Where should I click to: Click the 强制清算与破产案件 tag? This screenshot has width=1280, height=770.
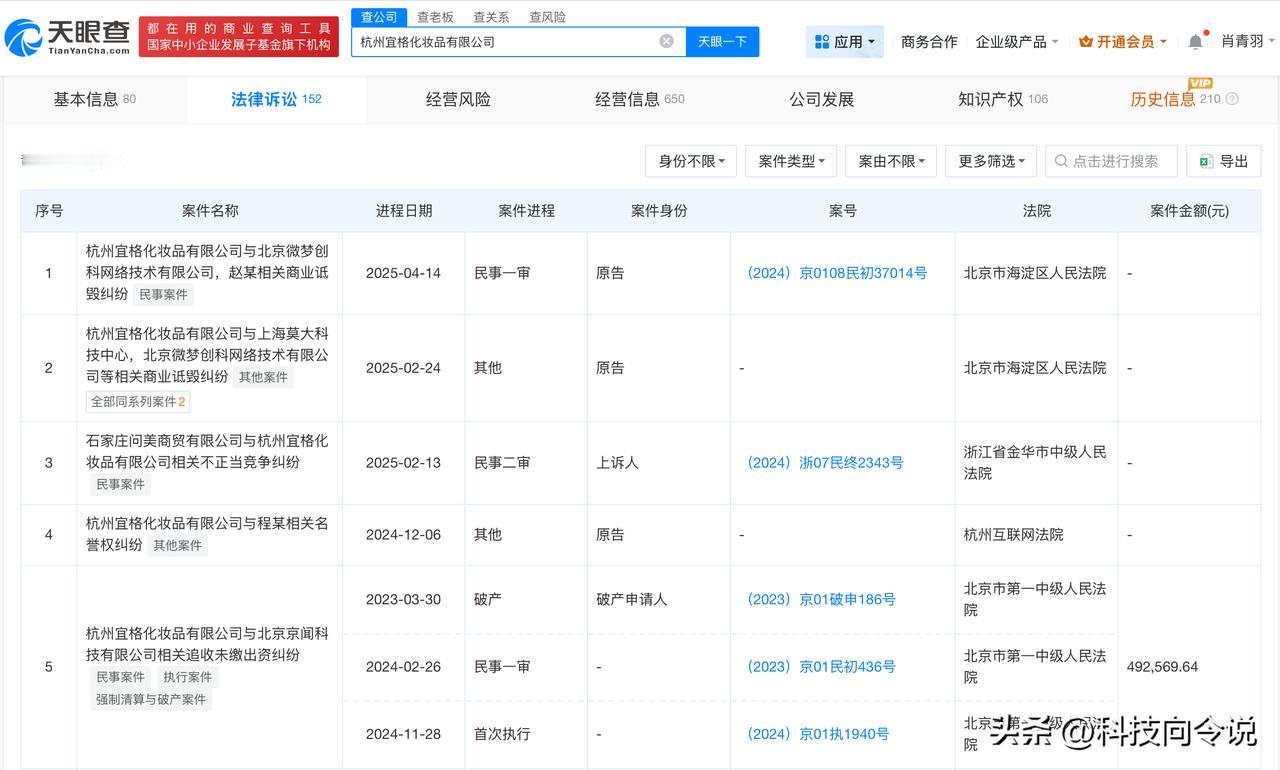(x=150, y=700)
